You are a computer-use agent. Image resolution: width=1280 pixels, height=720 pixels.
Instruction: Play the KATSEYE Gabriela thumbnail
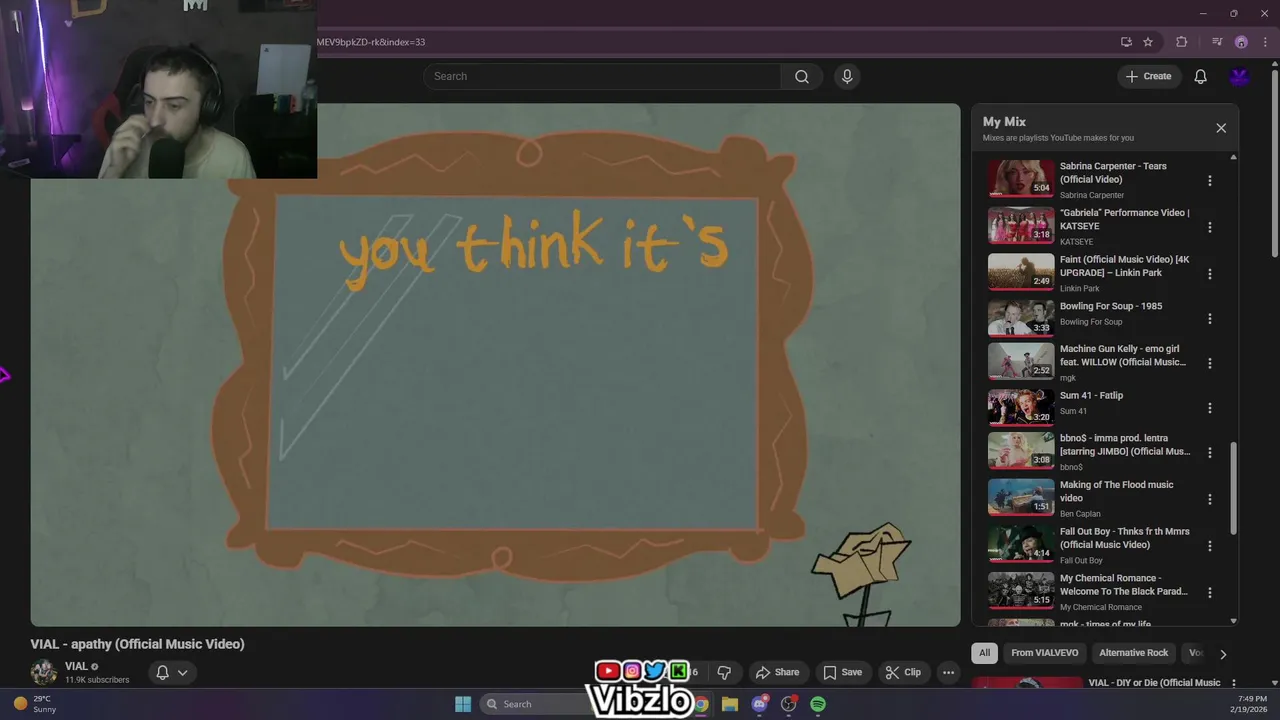click(x=1021, y=225)
